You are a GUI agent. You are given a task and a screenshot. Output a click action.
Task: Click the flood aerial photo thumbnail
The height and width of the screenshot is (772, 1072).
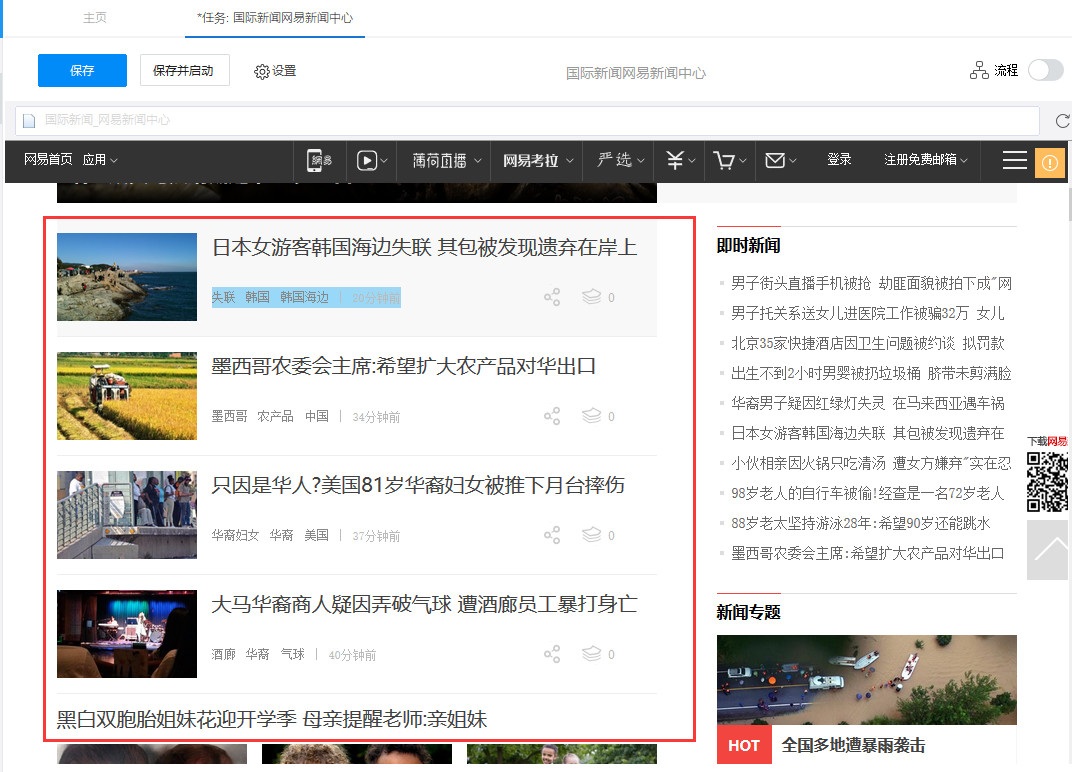coord(866,680)
